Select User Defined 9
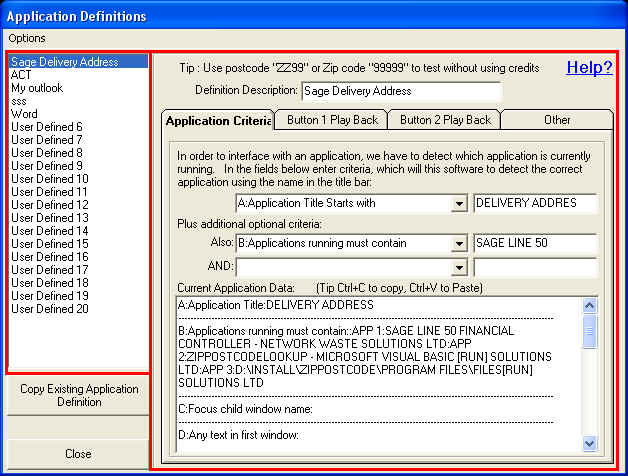The width and height of the screenshot is (628, 476). click(x=78, y=166)
